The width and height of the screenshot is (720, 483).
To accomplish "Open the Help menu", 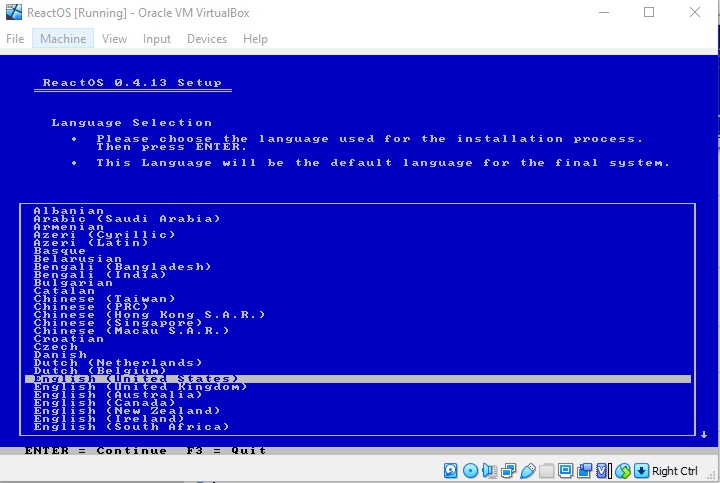I will (x=255, y=39).
